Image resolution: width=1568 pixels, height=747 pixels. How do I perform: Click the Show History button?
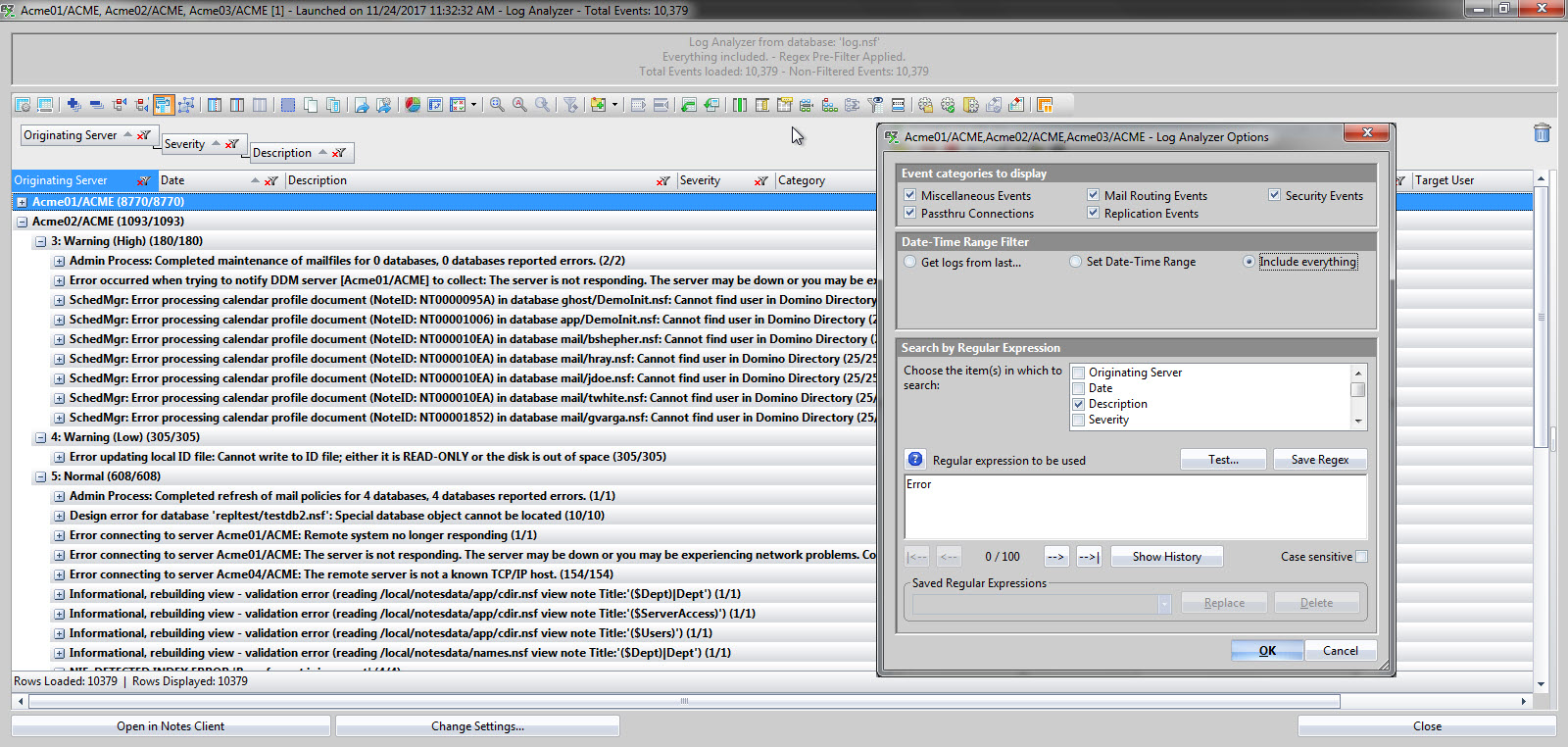click(x=1166, y=556)
